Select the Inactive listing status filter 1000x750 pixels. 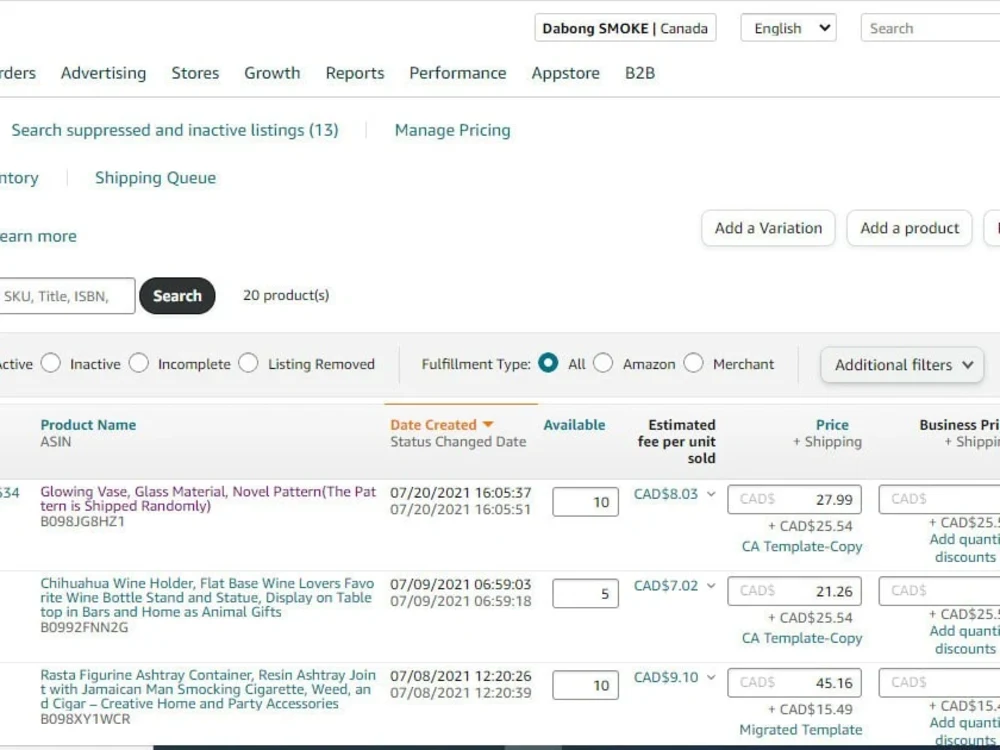pos(51,364)
